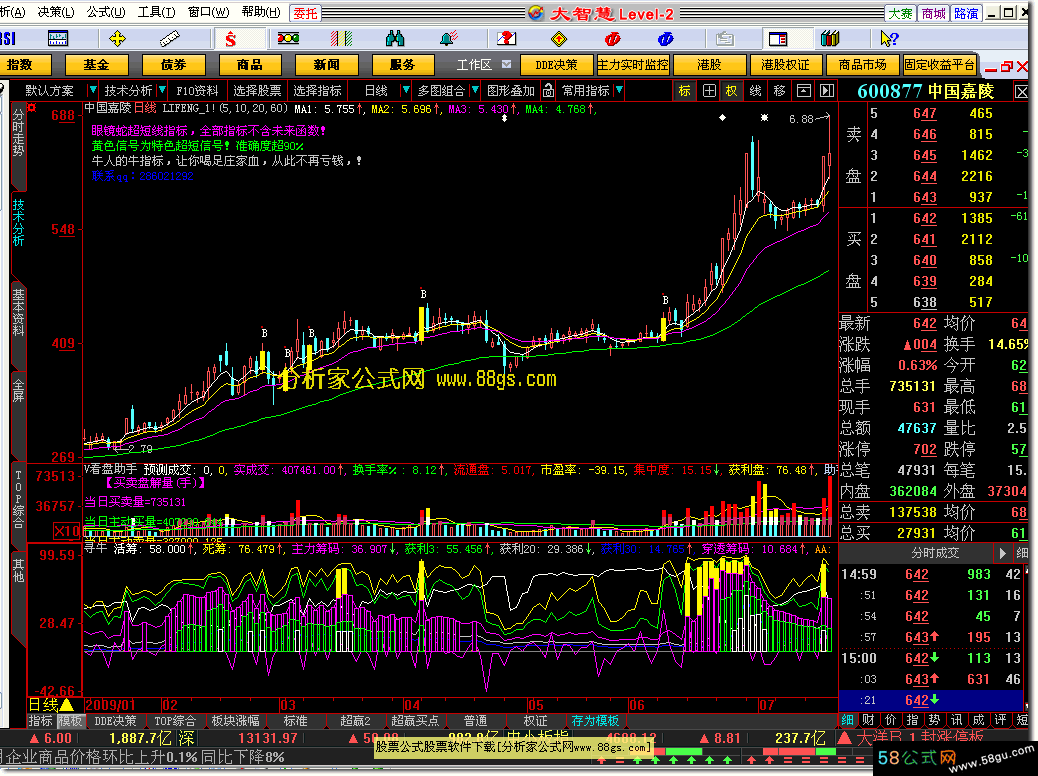The height and width of the screenshot is (776, 1038).
Task: Click the striped candlestick bars toolbar icon
Action: point(342,39)
